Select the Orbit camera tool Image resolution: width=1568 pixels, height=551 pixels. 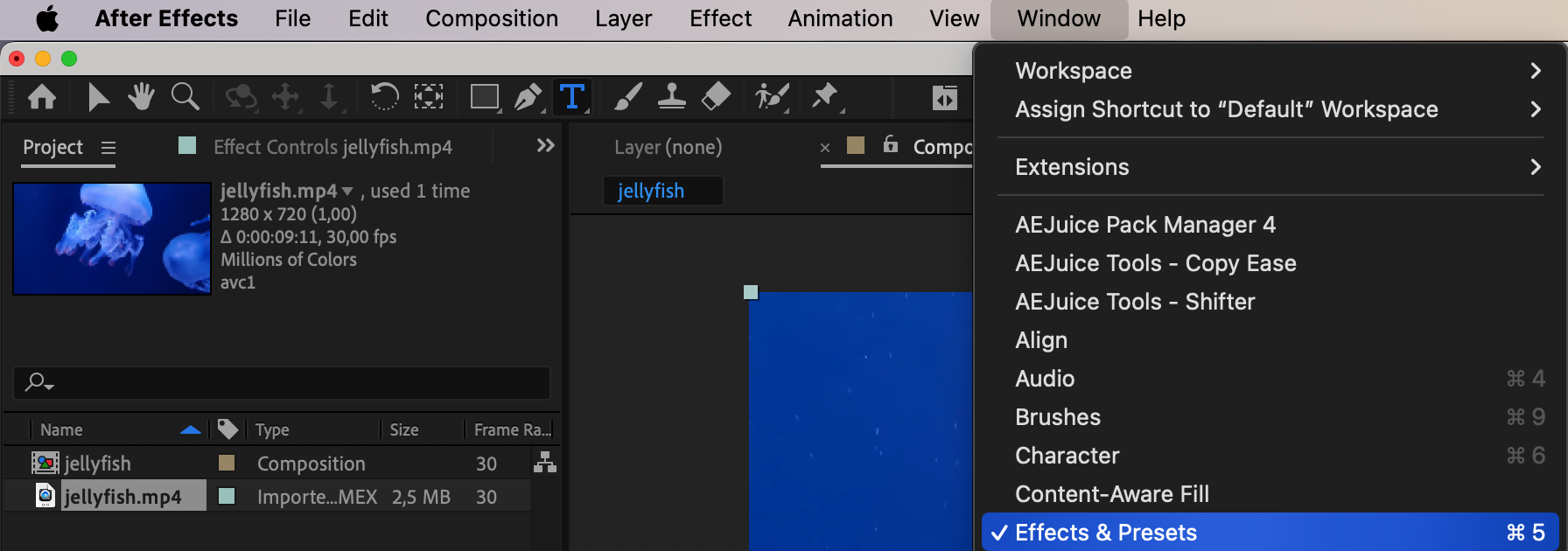[241, 96]
